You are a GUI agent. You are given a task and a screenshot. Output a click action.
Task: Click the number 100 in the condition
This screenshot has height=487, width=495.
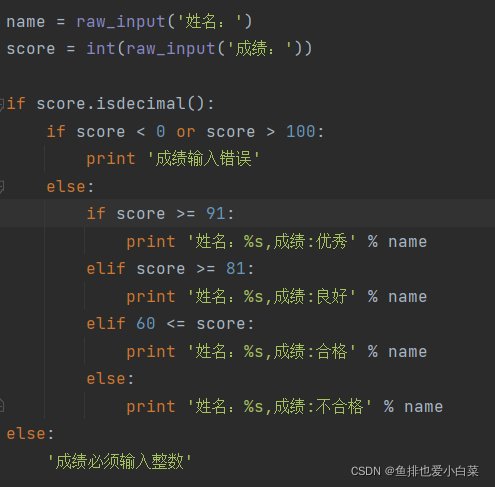[x=301, y=131]
